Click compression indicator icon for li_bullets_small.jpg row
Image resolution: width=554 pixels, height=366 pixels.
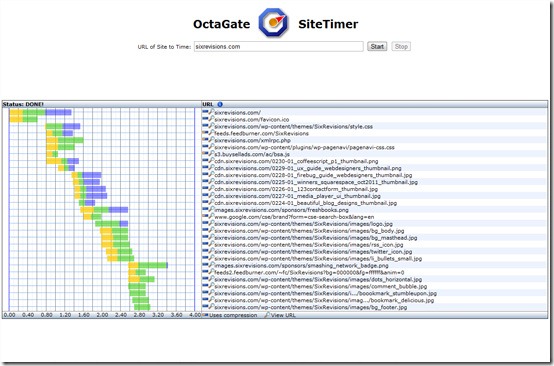point(205,258)
